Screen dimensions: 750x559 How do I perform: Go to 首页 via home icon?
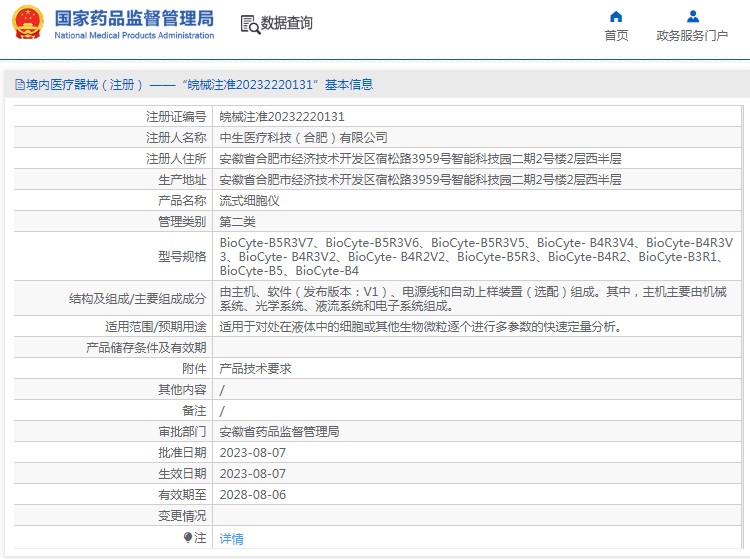pyautogui.click(x=616, y=17)
